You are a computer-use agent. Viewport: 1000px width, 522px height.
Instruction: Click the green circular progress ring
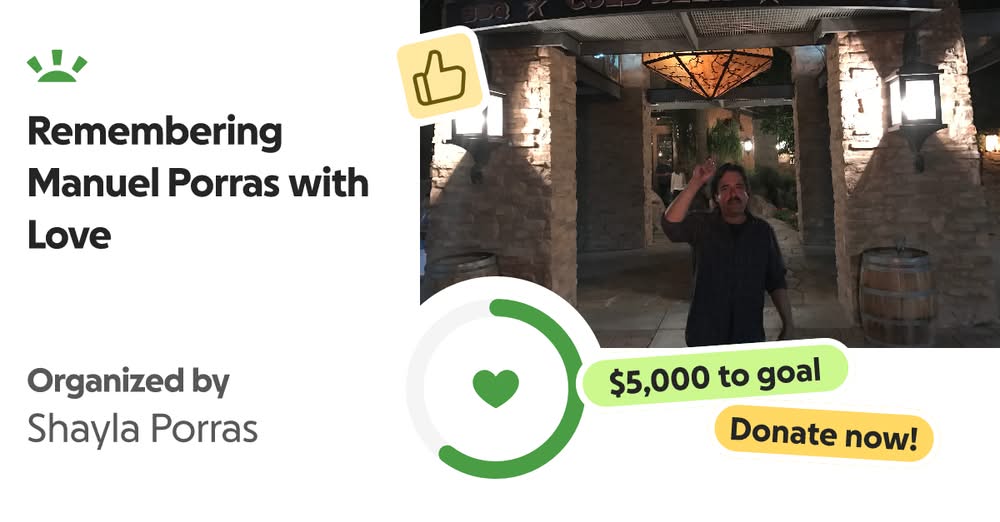click(x=496, y=388)
